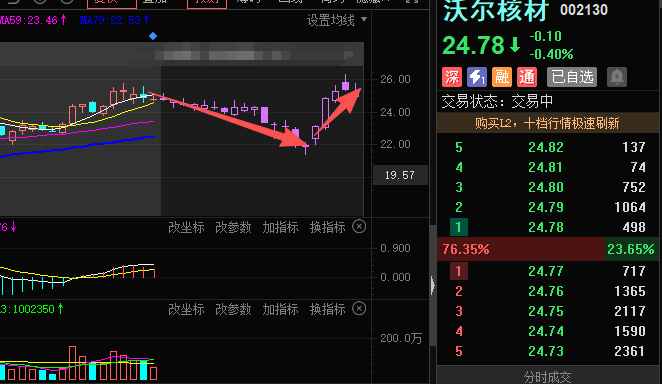
Task: Click the 76.35% buy ratio bar
Action: 521,249
